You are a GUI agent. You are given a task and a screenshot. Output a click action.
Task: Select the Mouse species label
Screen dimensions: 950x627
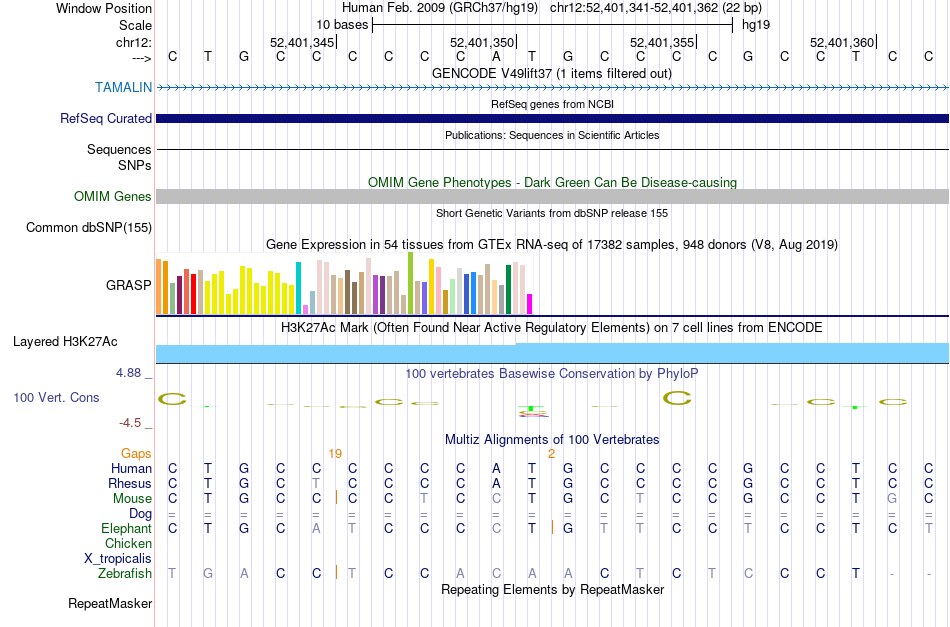(x=132, y=499)
